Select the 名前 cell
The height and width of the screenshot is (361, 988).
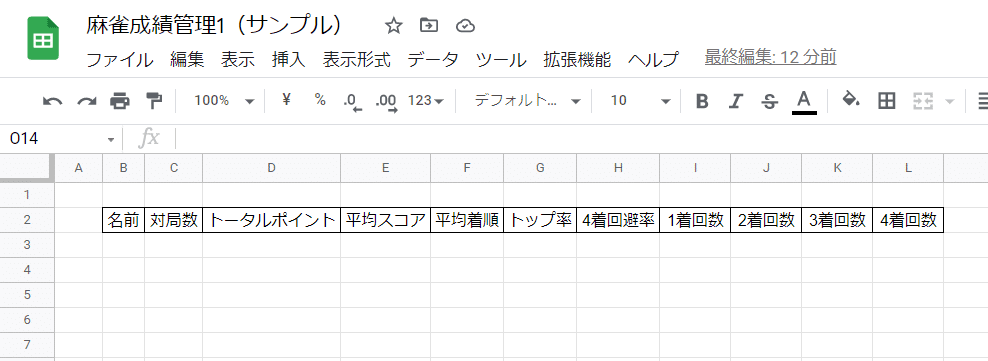tap(124, 220)
